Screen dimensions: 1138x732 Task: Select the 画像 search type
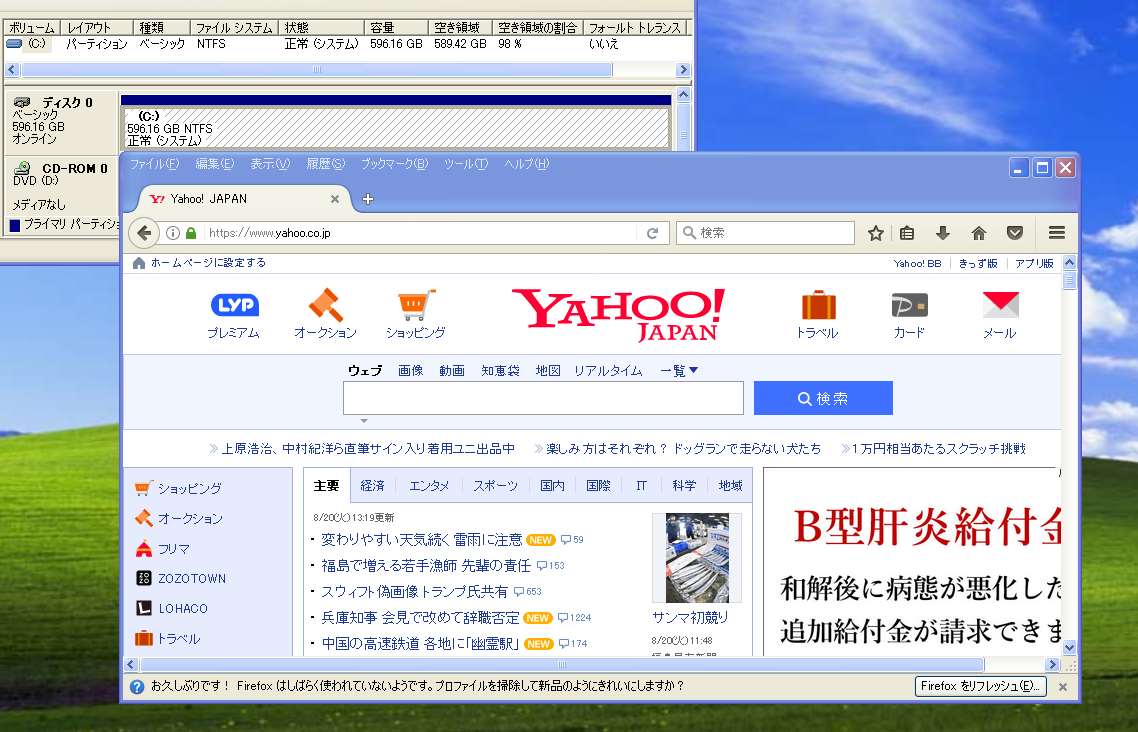click(411, 371)
